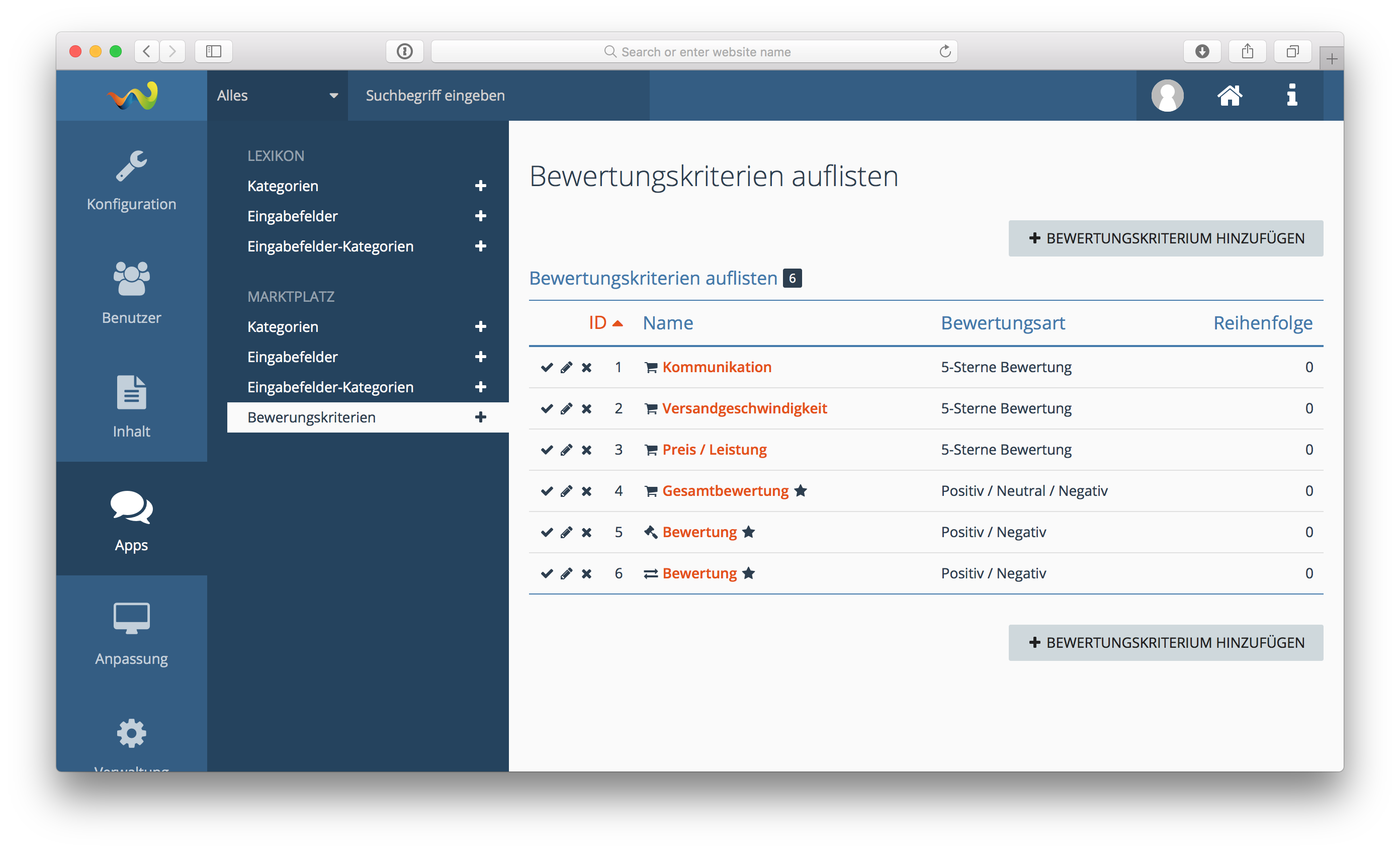Open the Preis / Leistung link

tap(714, 450)
